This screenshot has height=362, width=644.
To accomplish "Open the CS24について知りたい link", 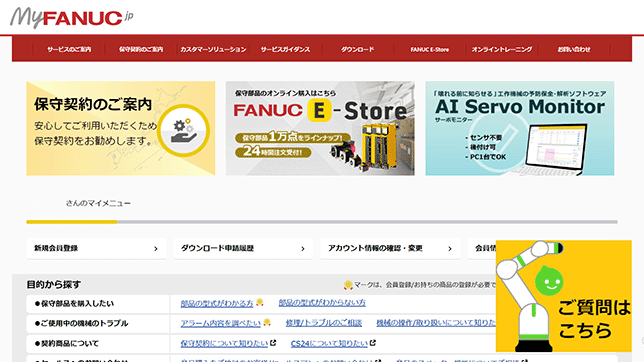I will (x=329, y=343).
